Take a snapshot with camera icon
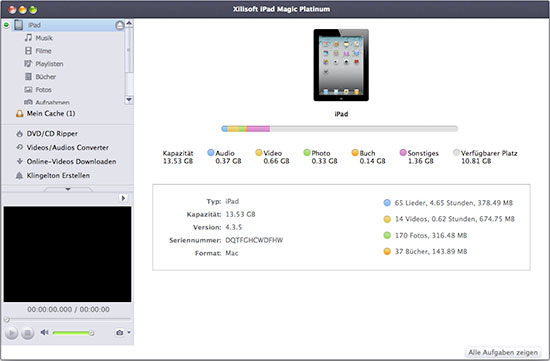 pyautogui.click(x=120, y=332)
